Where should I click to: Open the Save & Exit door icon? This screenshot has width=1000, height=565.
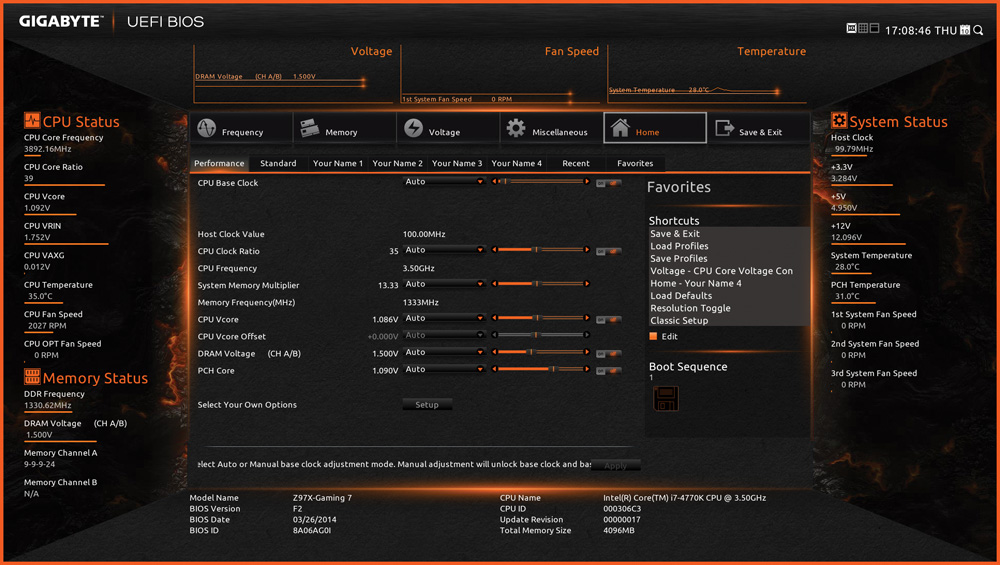pos(724,128)
